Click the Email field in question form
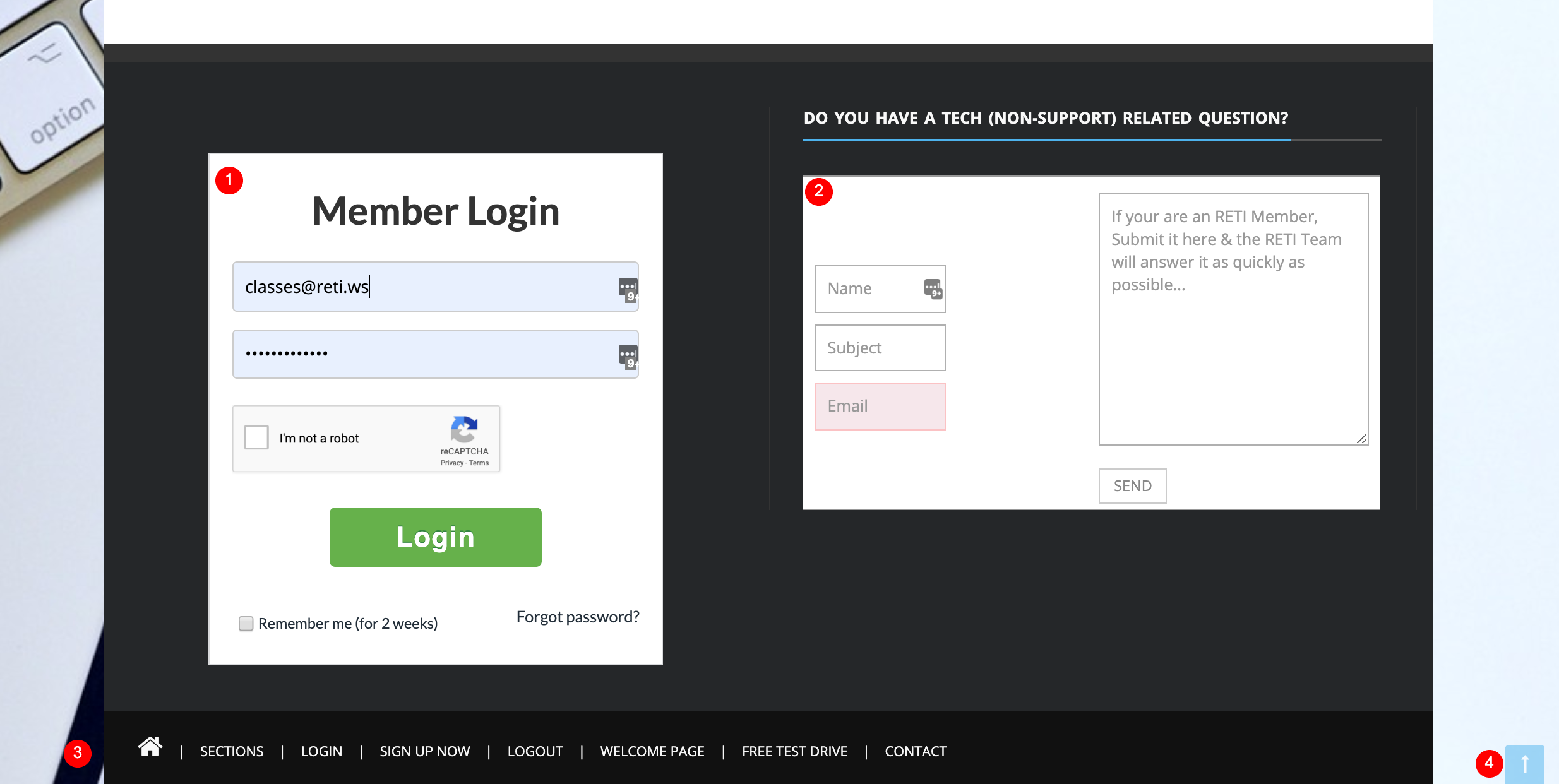Screen dimensions: 1559x784 880,407
